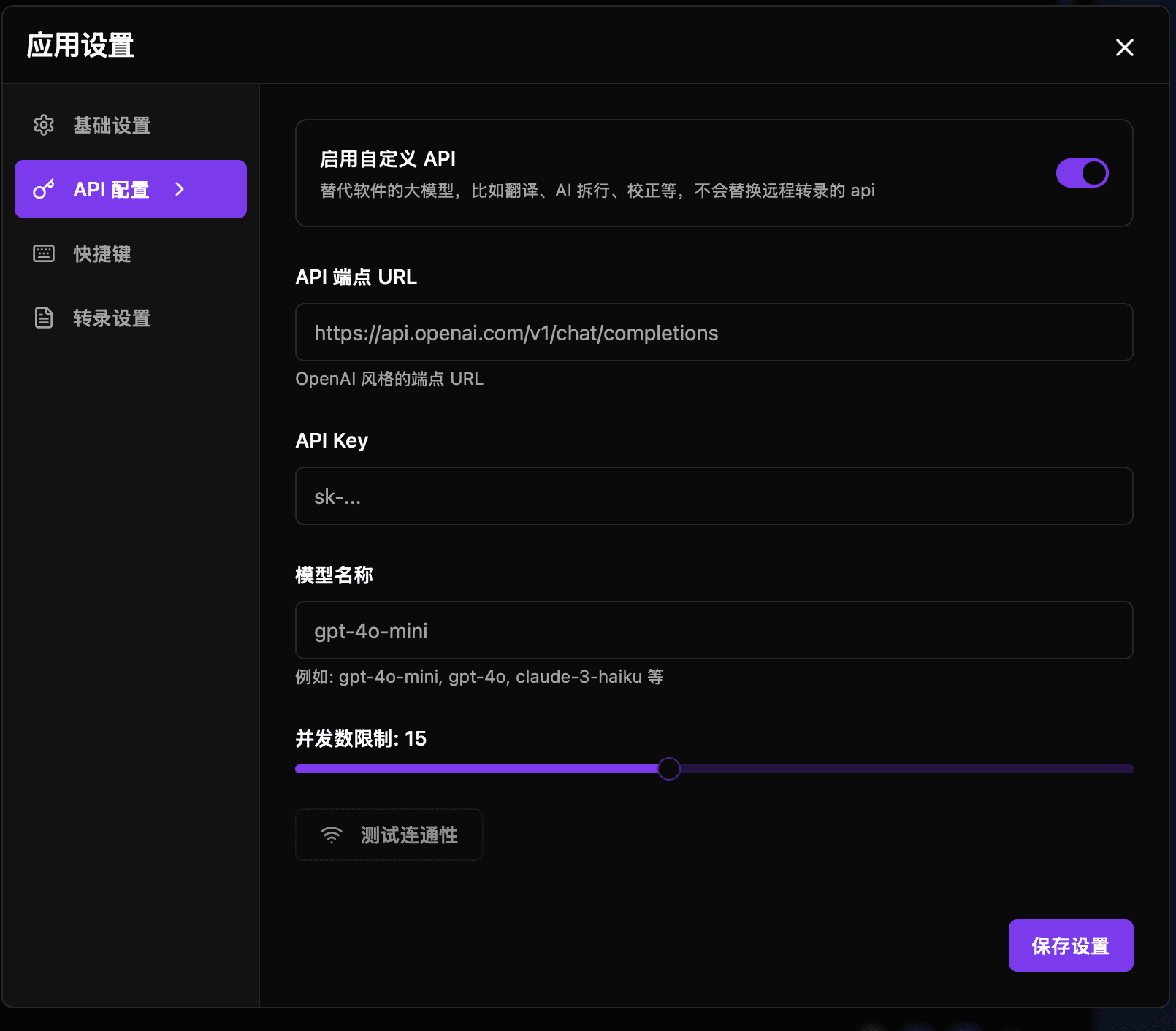Expand the API 配置 chevron arrow
Viewport: 1176px width, 1031px height.
pos(180,190)
